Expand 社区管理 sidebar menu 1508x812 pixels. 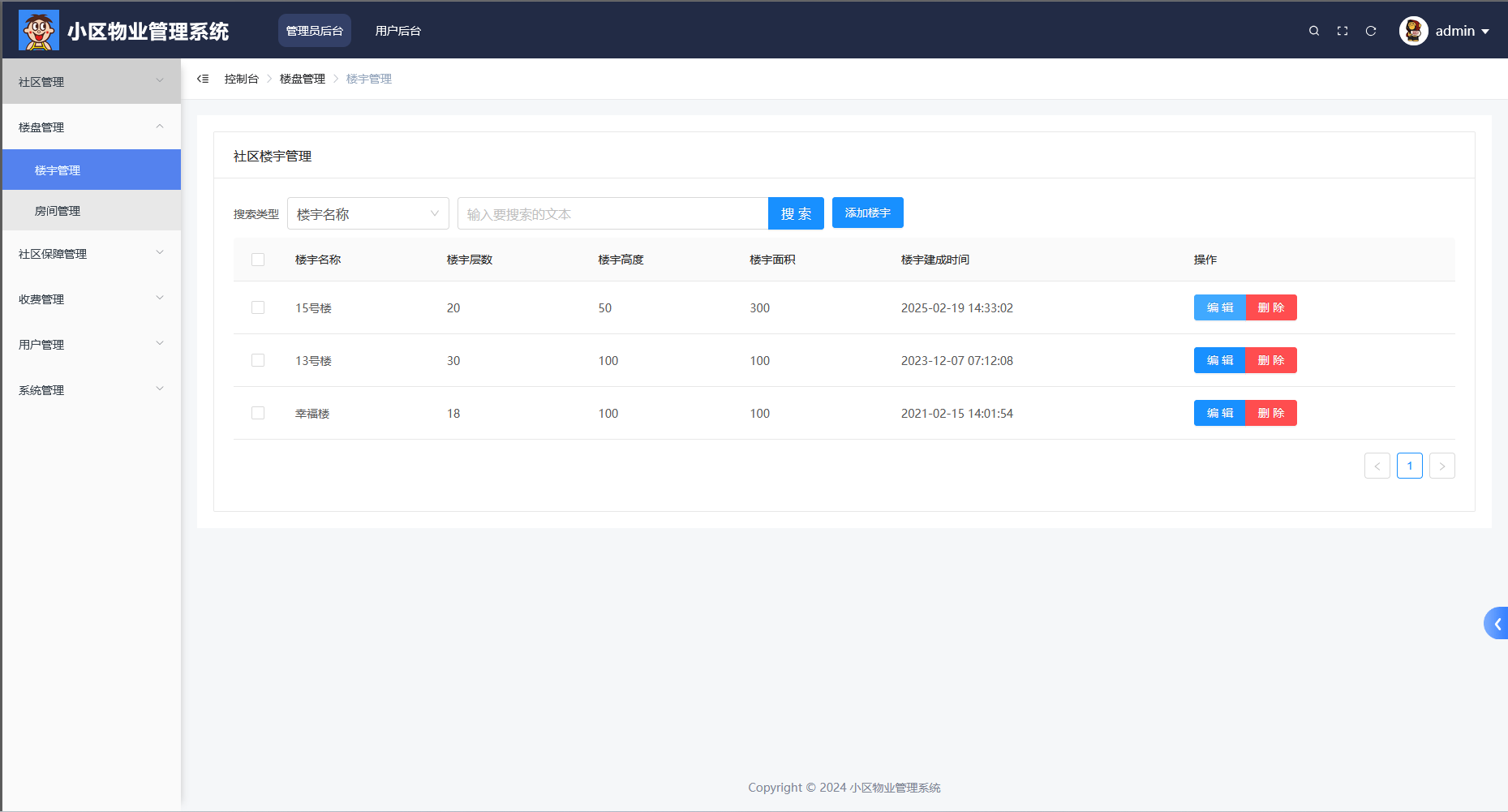[x=92, y=81]
